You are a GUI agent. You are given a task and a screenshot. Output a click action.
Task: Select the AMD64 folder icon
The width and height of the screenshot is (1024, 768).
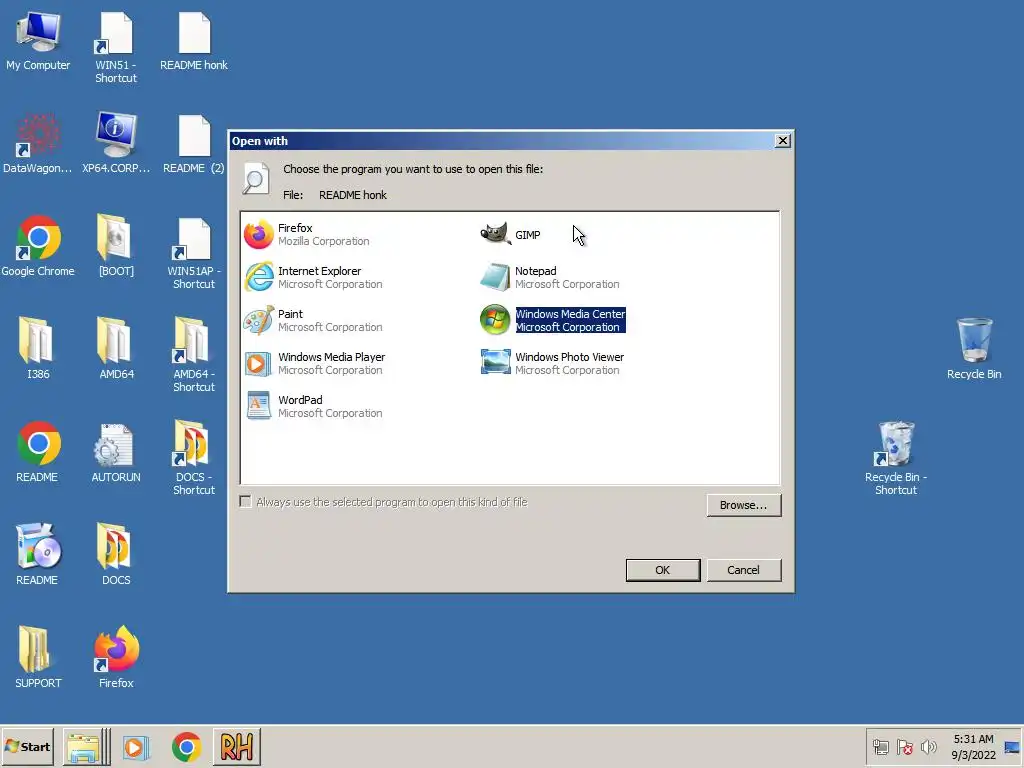[116, 349]
